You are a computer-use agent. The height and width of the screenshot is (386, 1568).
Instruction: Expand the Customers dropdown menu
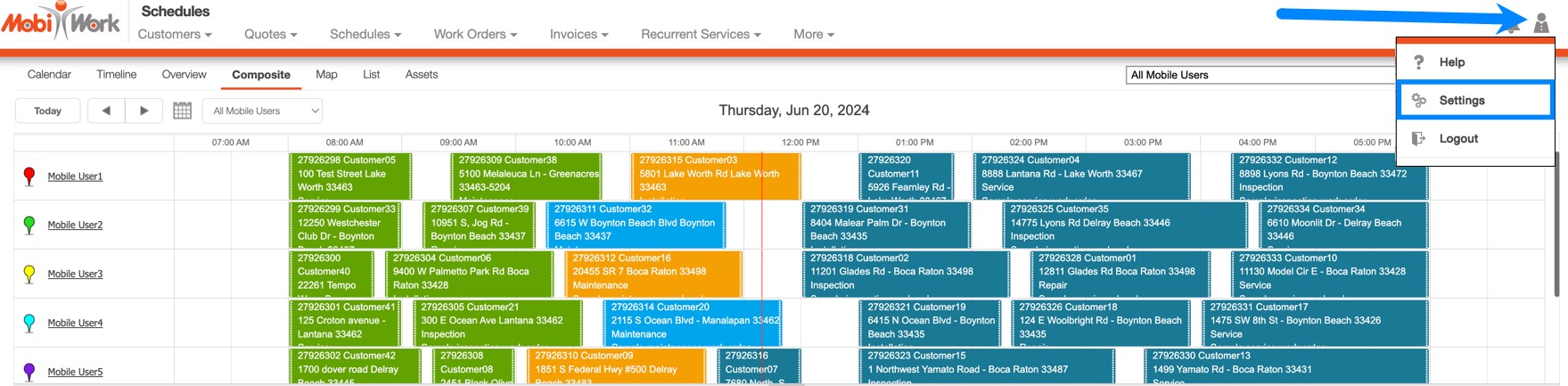pos(175,34)
